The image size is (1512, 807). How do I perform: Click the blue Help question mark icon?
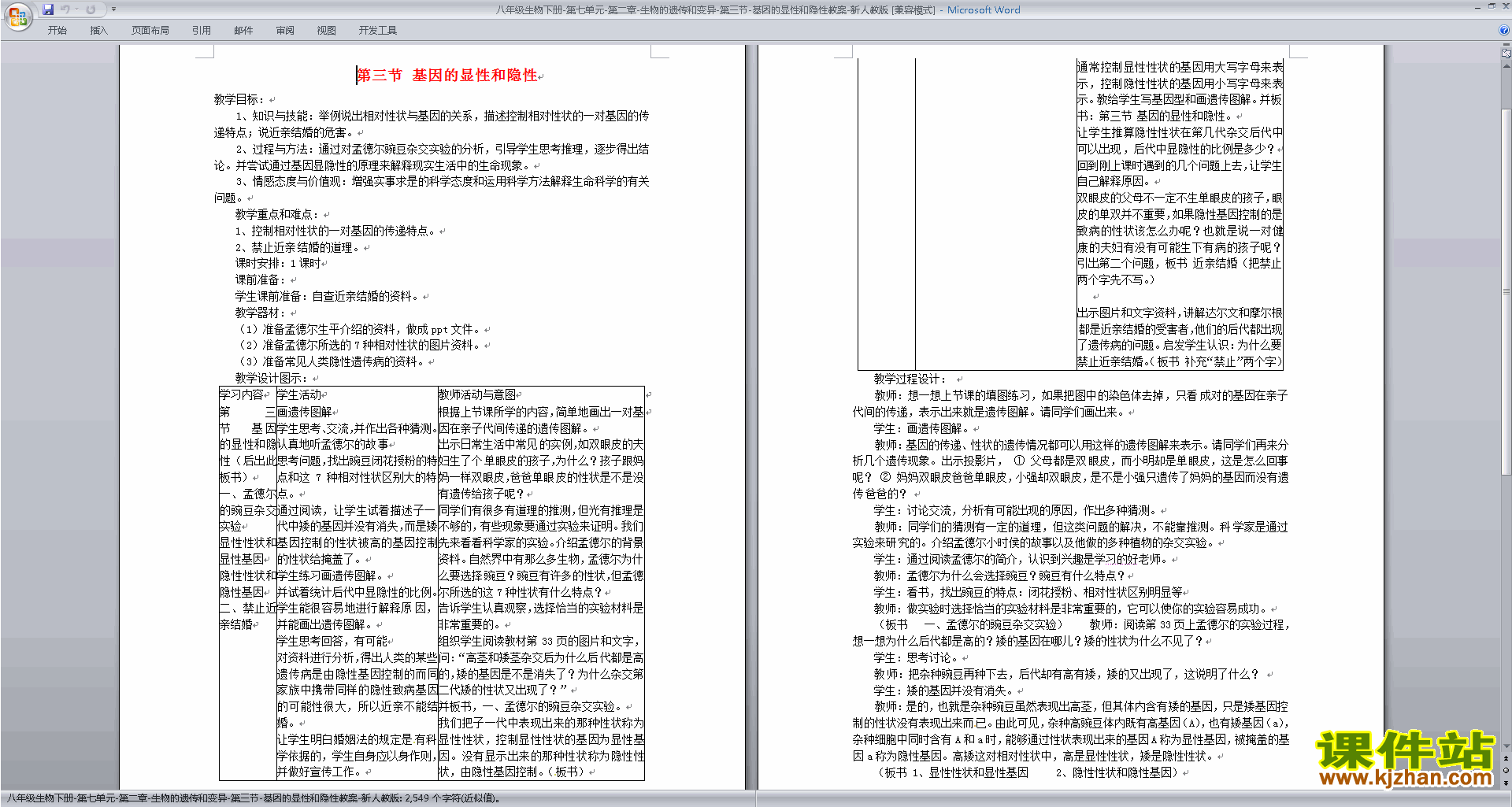click(1504, 31)
